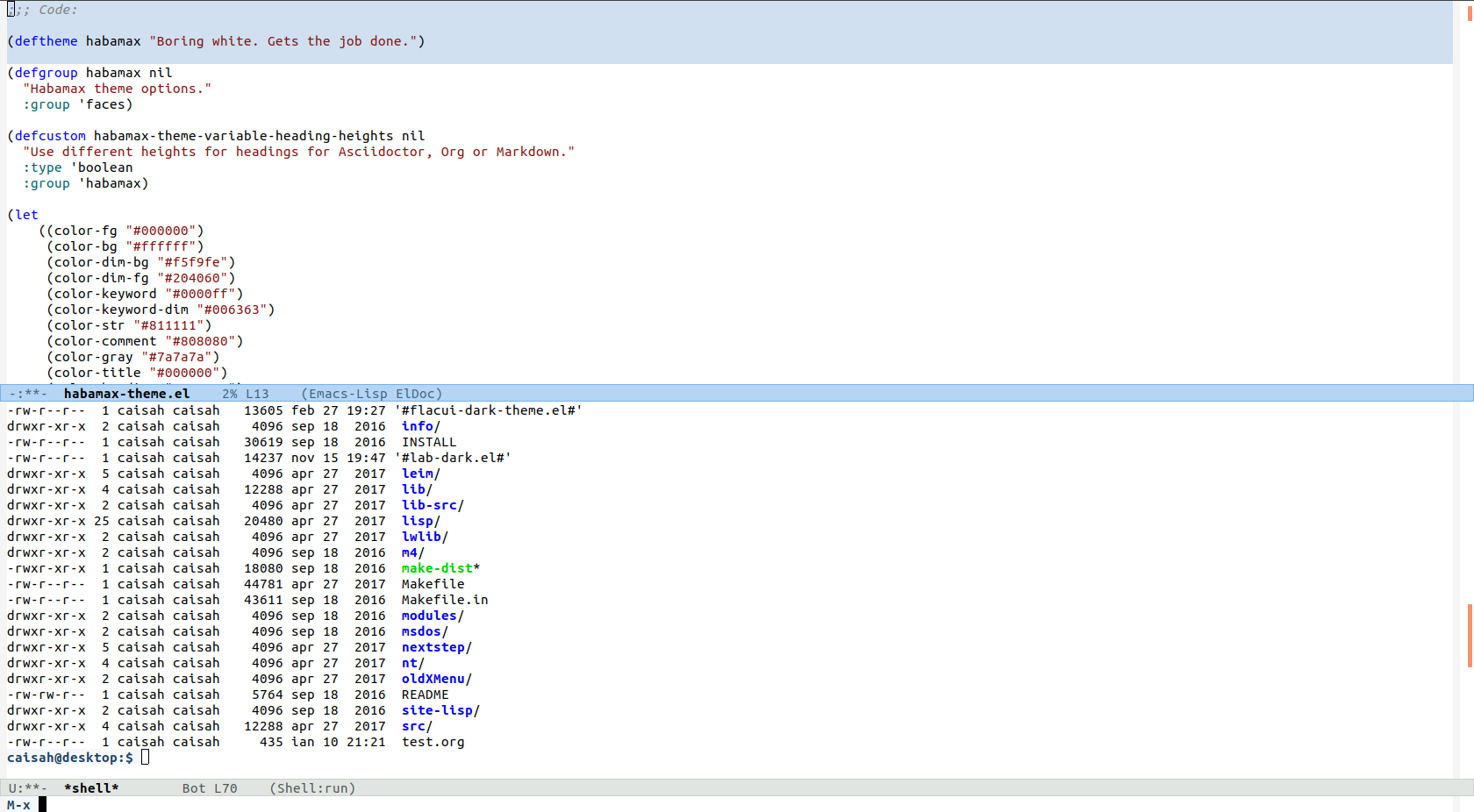
Task: Click the L70 line indicator
Action: (x=225, y=788)
